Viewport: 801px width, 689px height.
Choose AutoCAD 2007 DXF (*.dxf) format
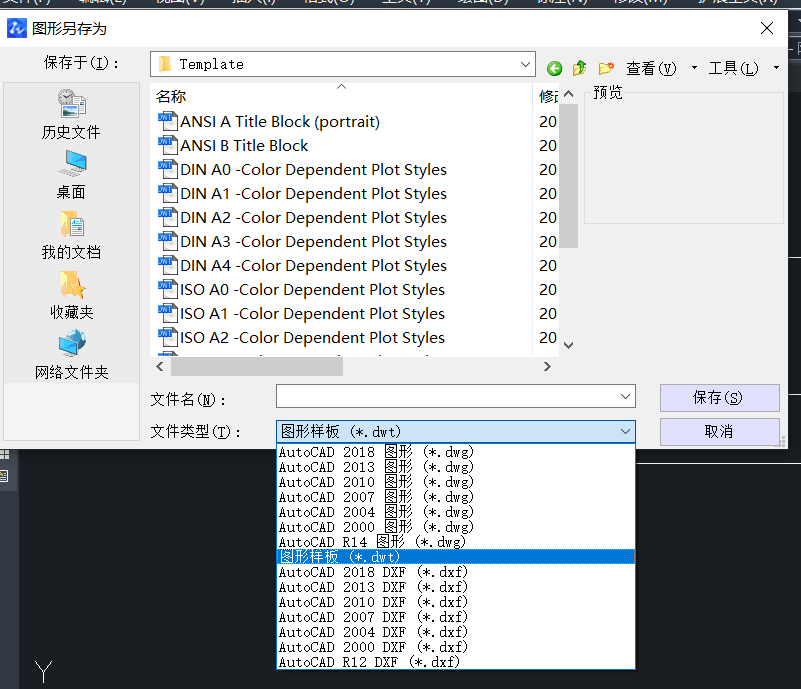tap(372, 617)
